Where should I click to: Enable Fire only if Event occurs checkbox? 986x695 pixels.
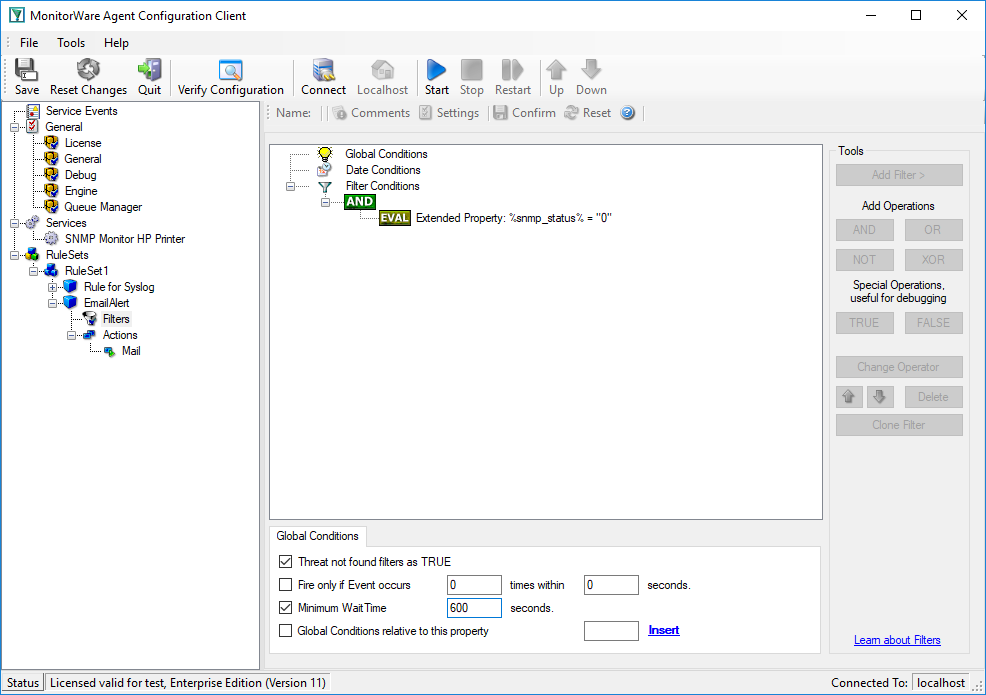coord(285,585)
